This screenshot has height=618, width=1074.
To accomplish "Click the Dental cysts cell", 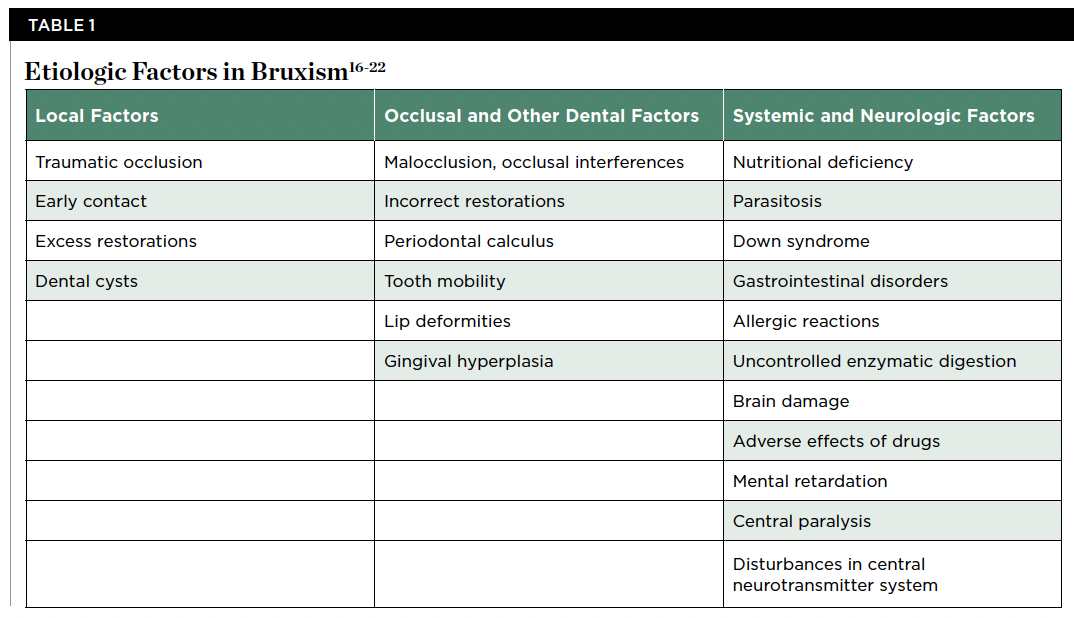I will tap(86, 281).
